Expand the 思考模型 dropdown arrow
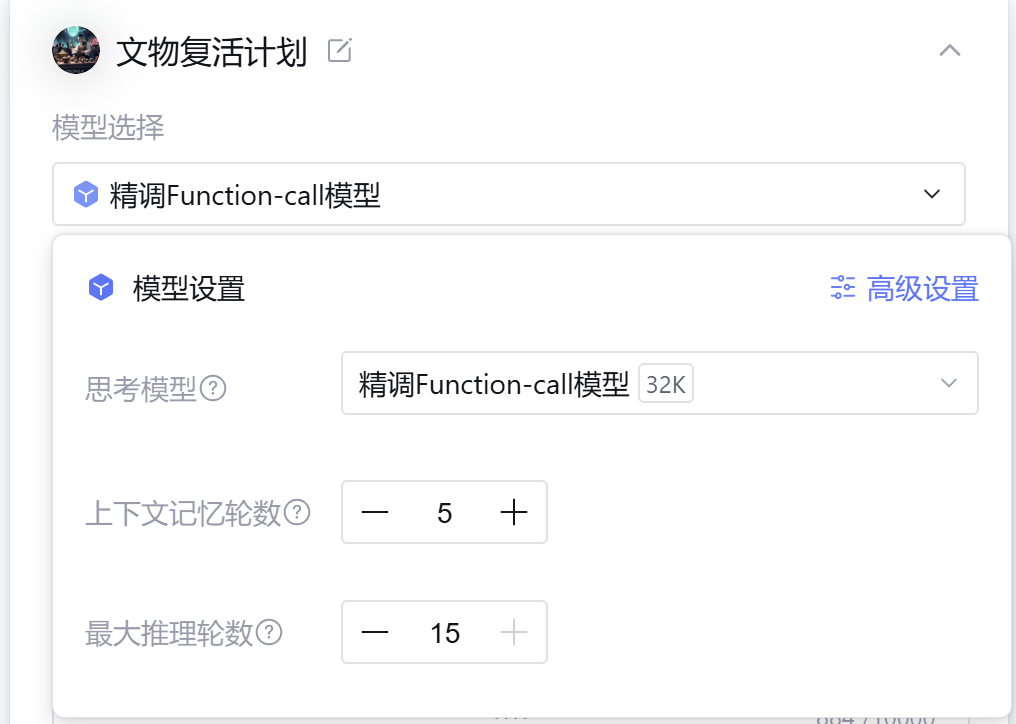1016x724 pixels. coord(949,383)
